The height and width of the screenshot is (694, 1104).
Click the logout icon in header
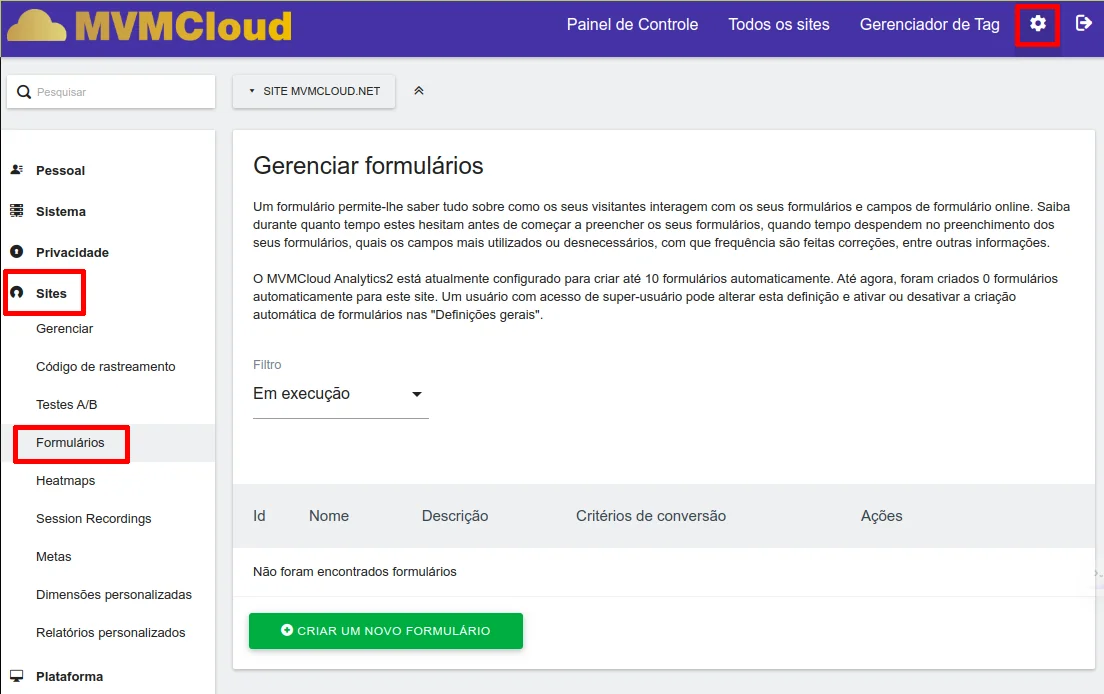click(x=1083, y=24)
